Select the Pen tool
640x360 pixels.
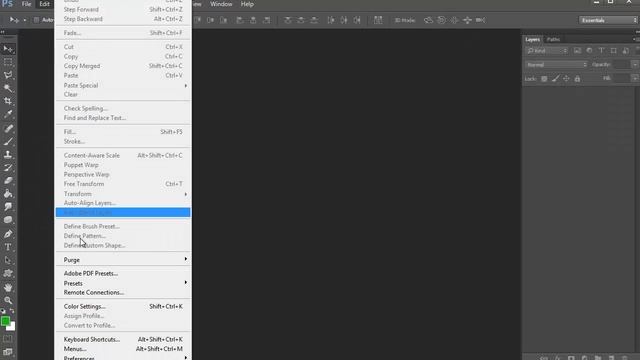8,234
